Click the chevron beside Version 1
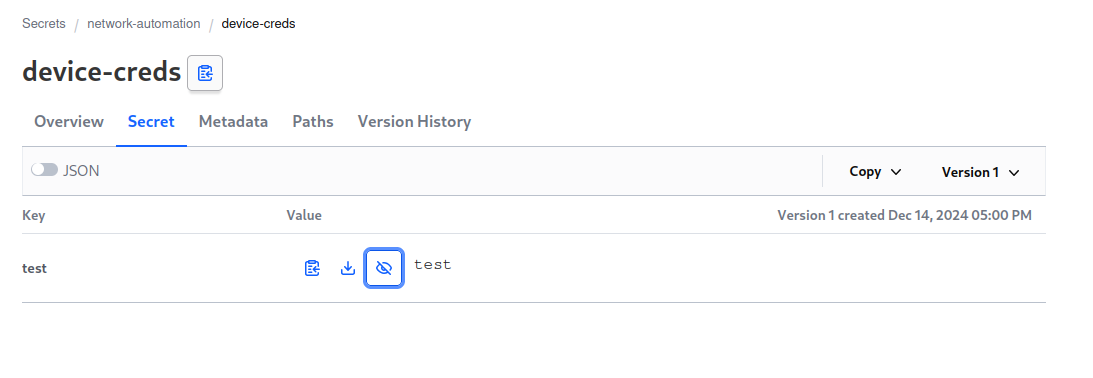Image resolution: width=1093 pixels, height=378 pixels. pyautogui.click(x=1014, y=172)
